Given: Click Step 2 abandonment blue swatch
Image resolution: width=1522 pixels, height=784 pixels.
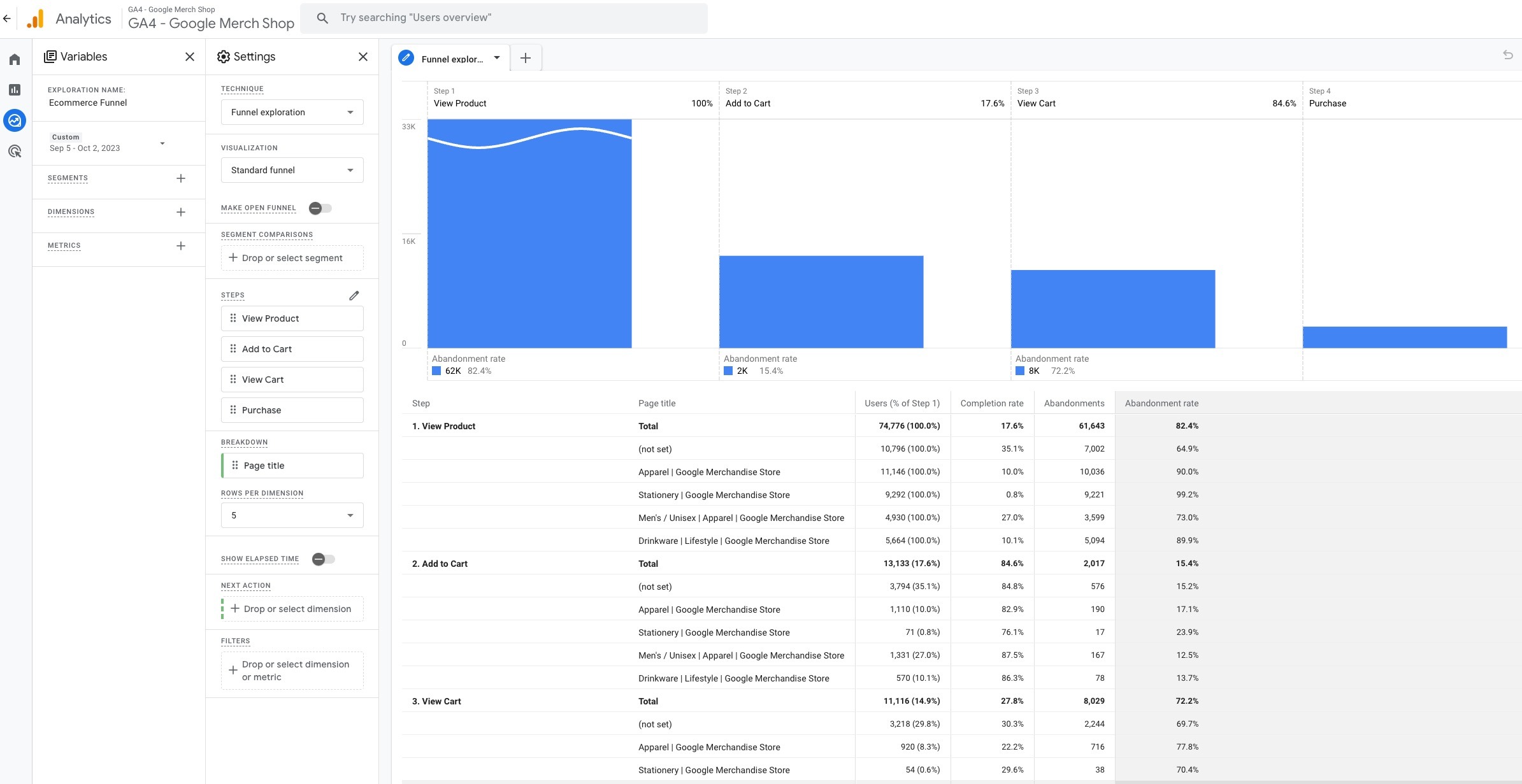Looking at the screenshot, I should [x=728, y=371].
